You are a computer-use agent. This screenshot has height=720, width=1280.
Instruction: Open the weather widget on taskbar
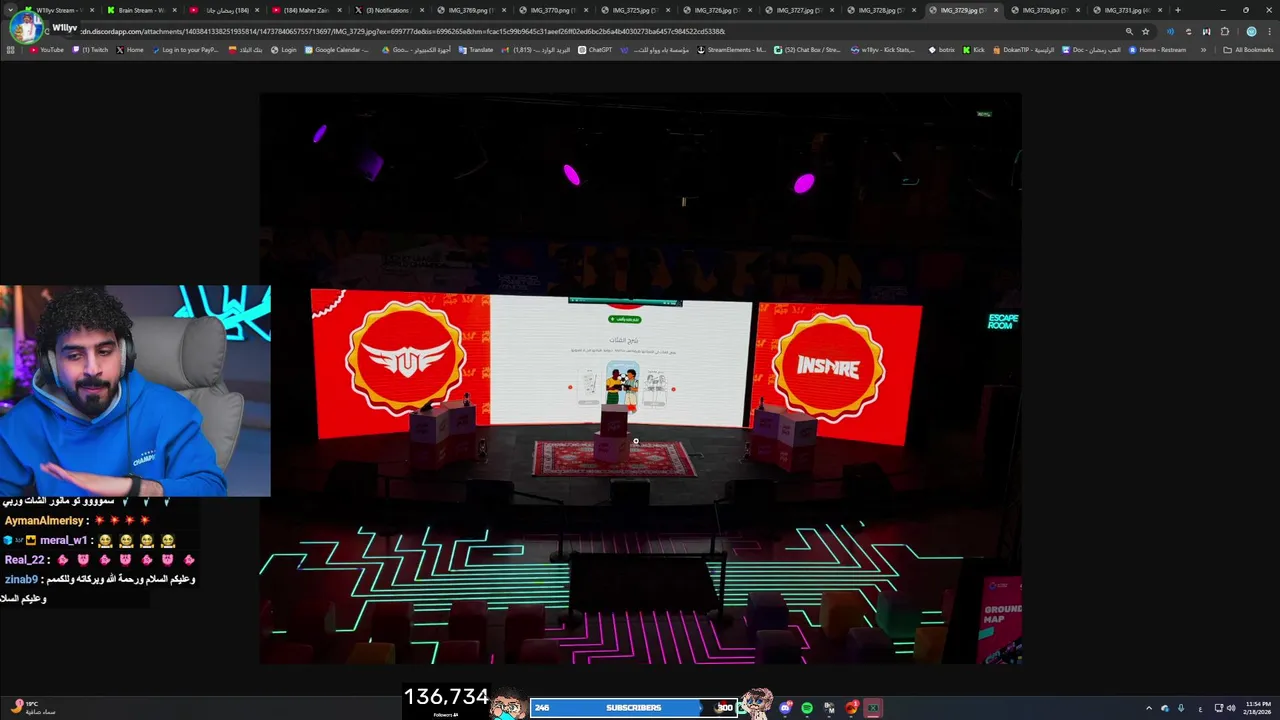tap(32, 707)
